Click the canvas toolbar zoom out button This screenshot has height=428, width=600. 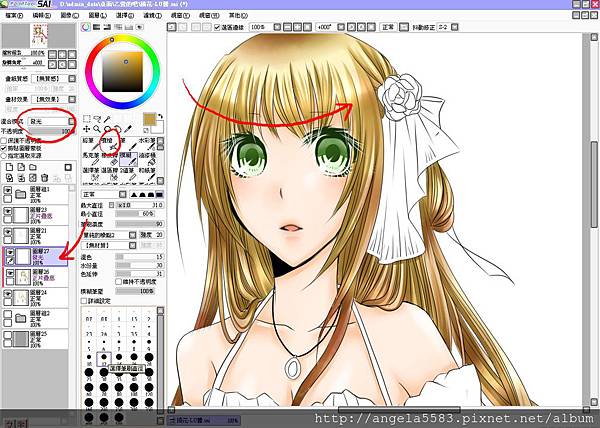pyautogui.click(x=287, y=27)
